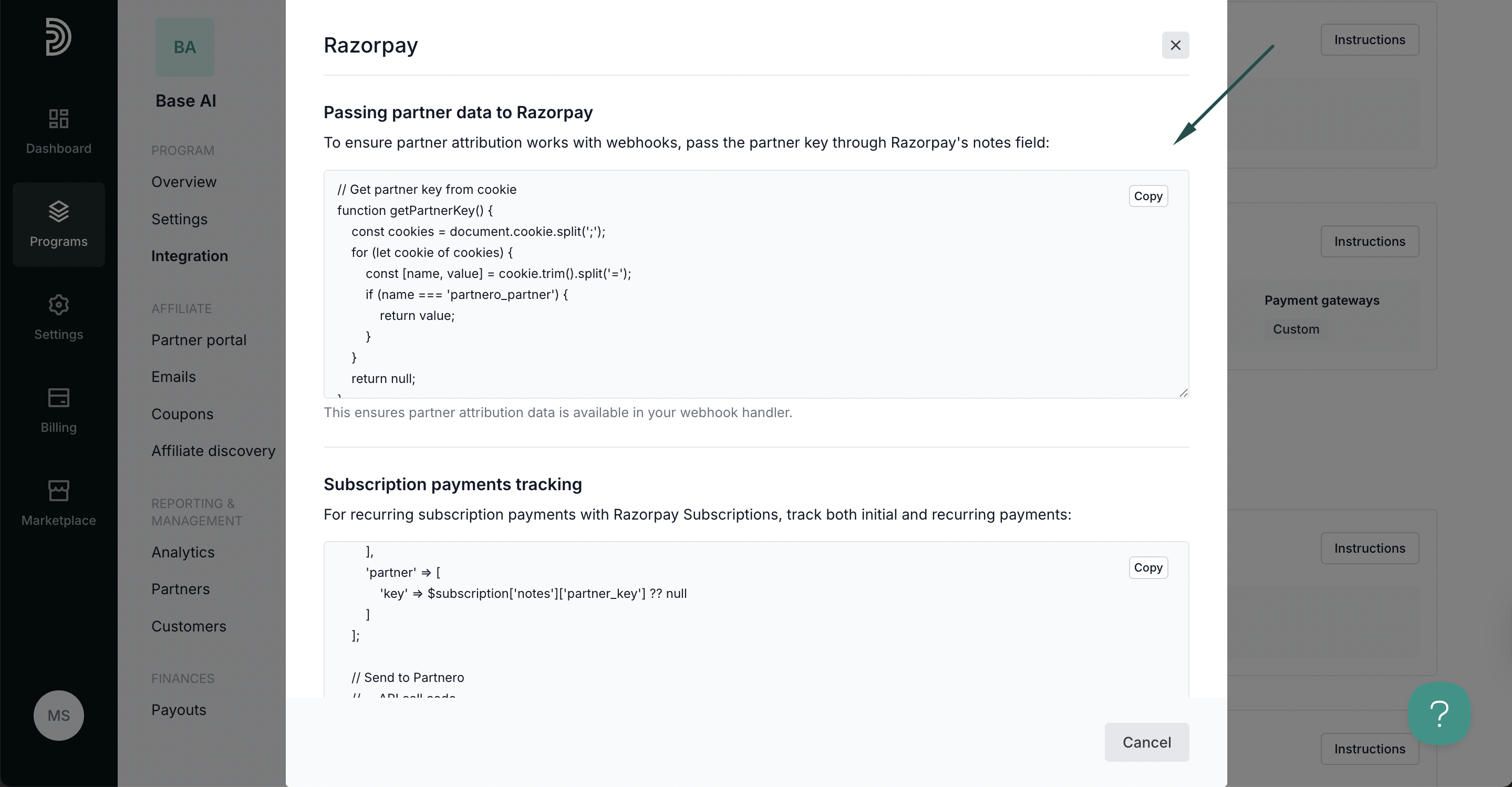
Task: Select the Programs layers icon
Action: point(59,211)
